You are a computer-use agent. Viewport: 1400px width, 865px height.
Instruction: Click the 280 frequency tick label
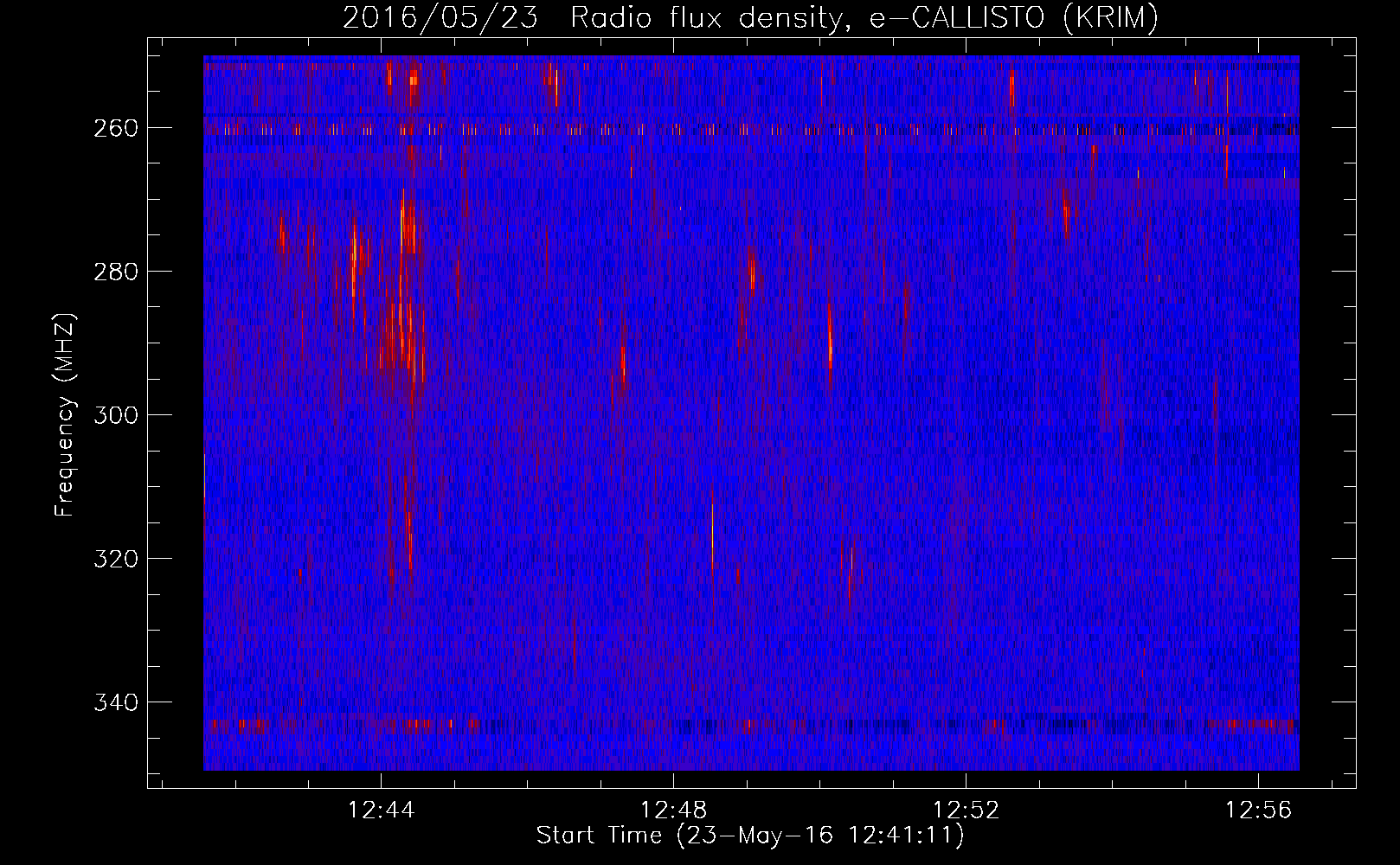coord(116,272)
